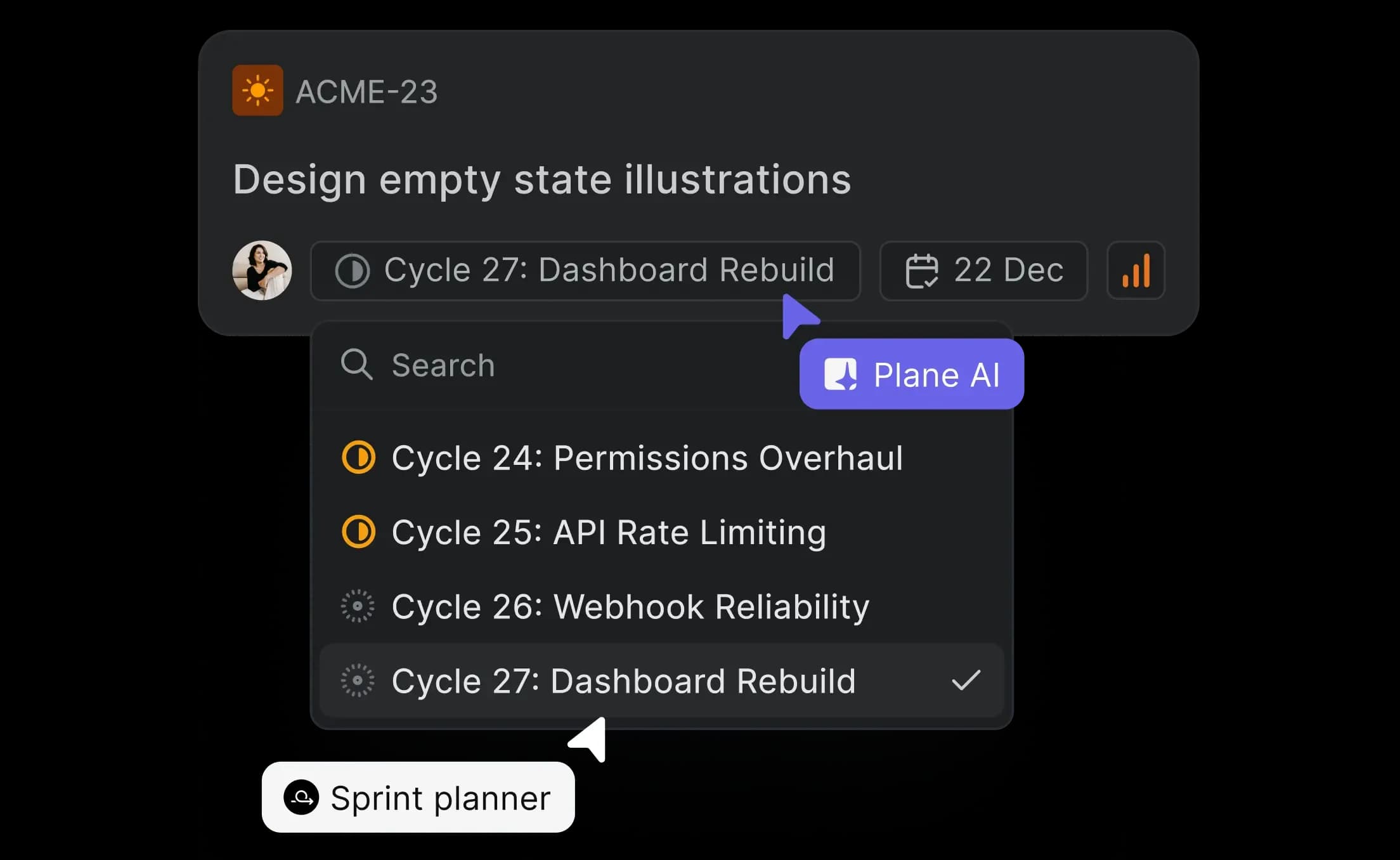Select Cycle 25: API Rate Limiting

point(609,532)
